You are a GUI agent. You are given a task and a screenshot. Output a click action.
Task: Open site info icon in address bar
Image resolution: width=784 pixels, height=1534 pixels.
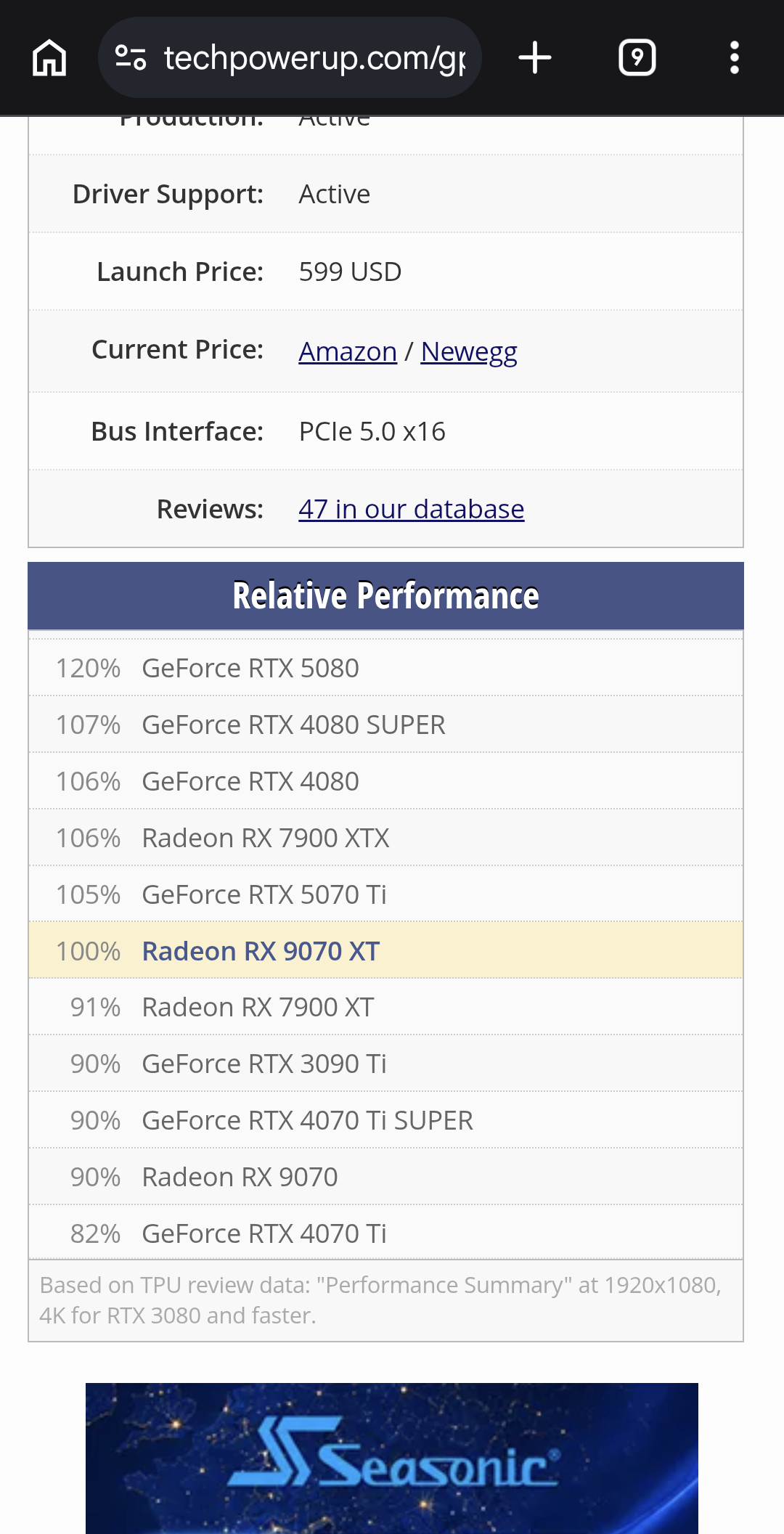[x=131, y=57]
